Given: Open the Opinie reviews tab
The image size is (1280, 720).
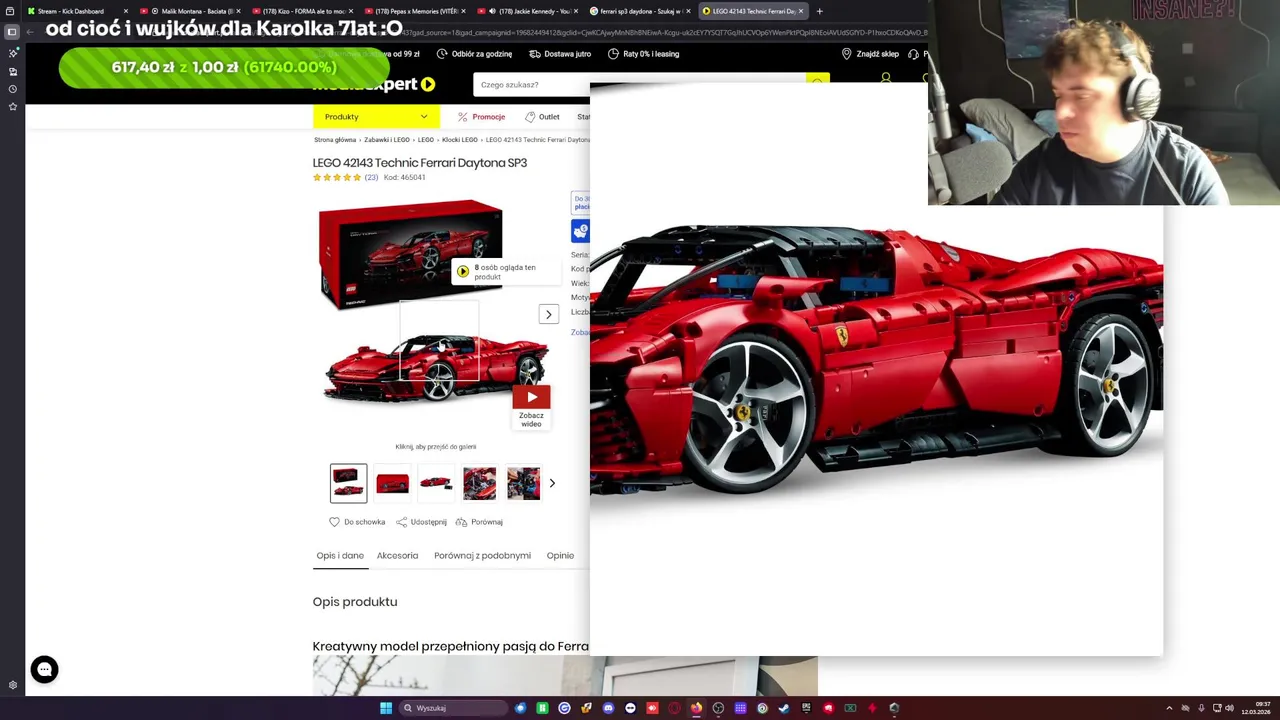Looking at the screenshot, I should [x=560, y=556].
